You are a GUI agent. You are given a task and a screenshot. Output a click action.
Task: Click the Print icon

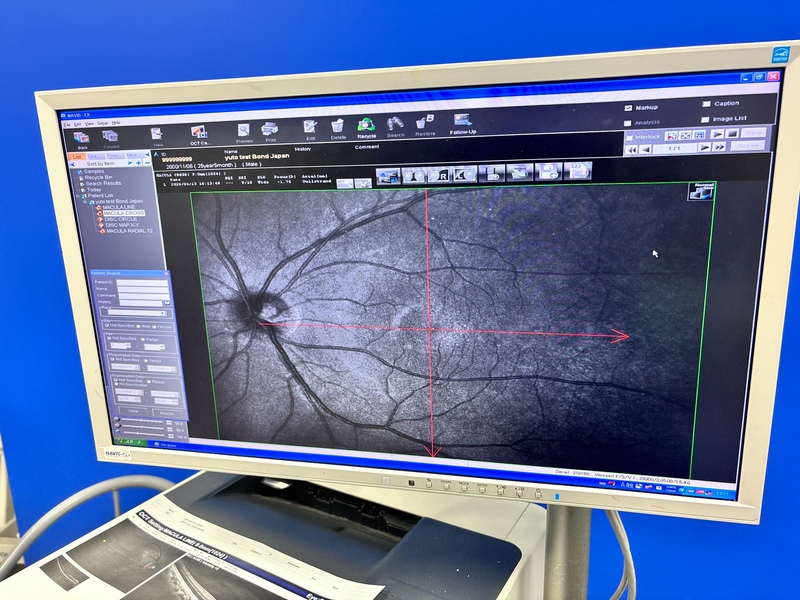click(x=269, y=131)
